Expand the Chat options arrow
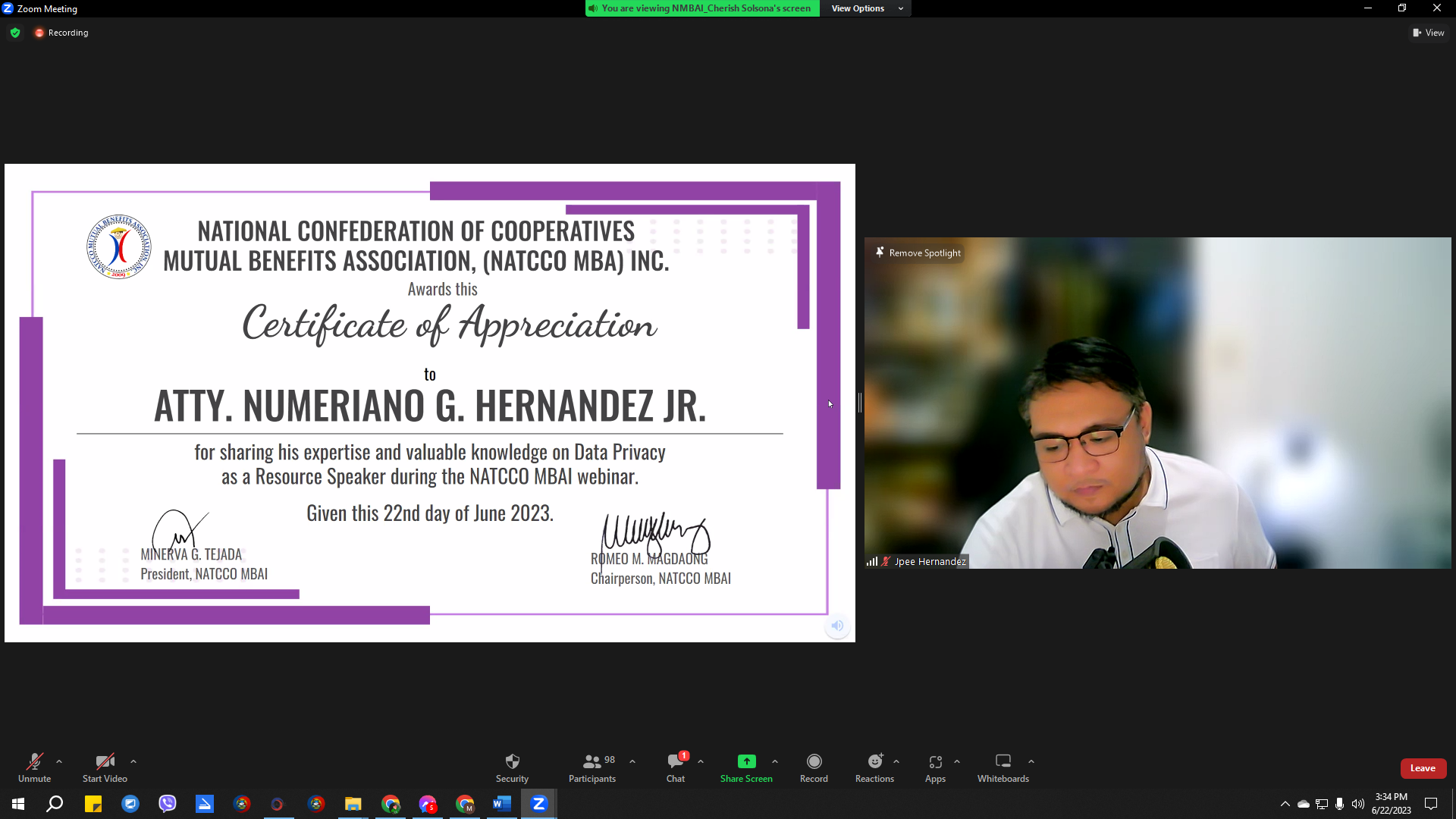The height and width of the screenshot is (819, 1456). (x=701, y=761)
